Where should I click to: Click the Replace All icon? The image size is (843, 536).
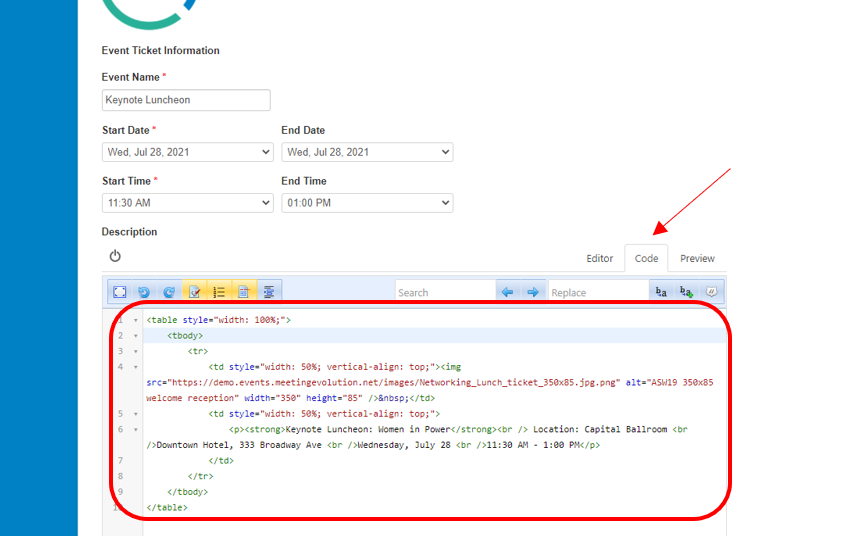click(686, 292)
